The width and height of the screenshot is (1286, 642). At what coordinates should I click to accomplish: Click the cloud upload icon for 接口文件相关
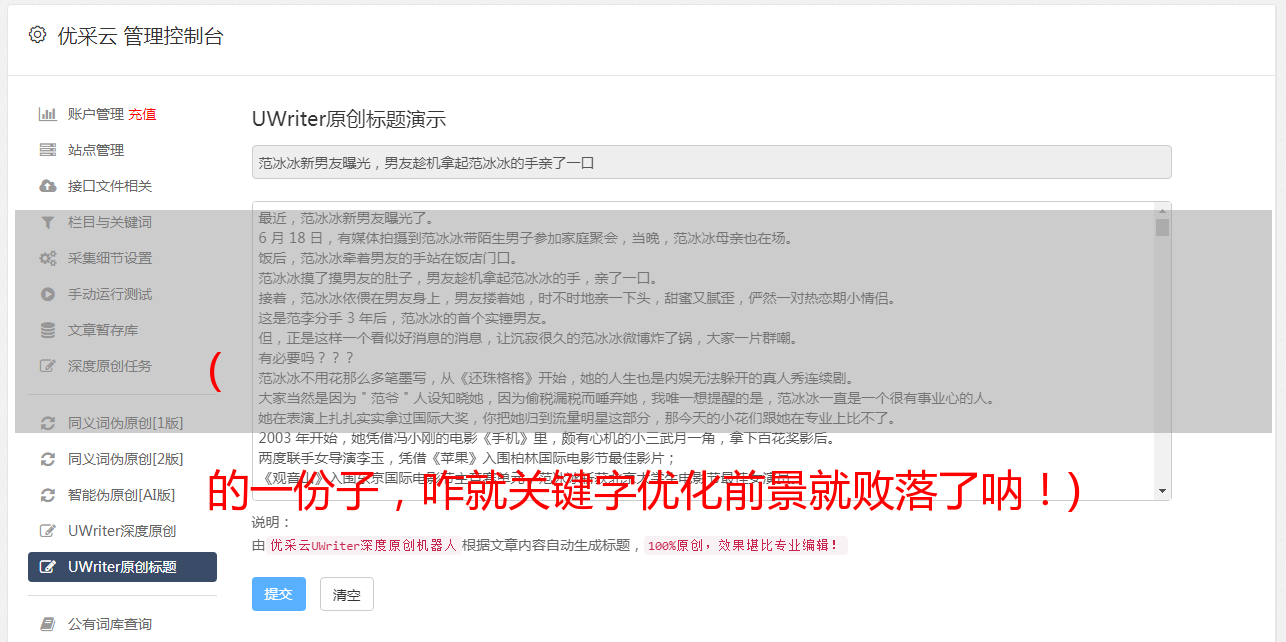pyautogui.click(x=47, y=186)
